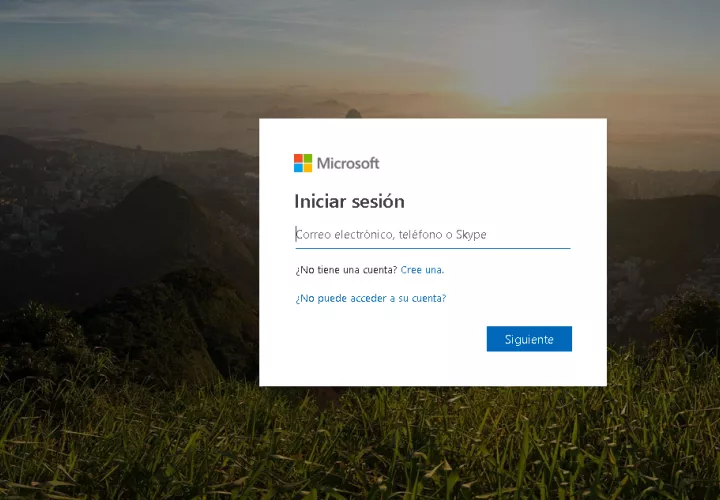Click the word Skype in field placeholder
This screenshot has height=500, width=720.
click(x=471, y=235)
